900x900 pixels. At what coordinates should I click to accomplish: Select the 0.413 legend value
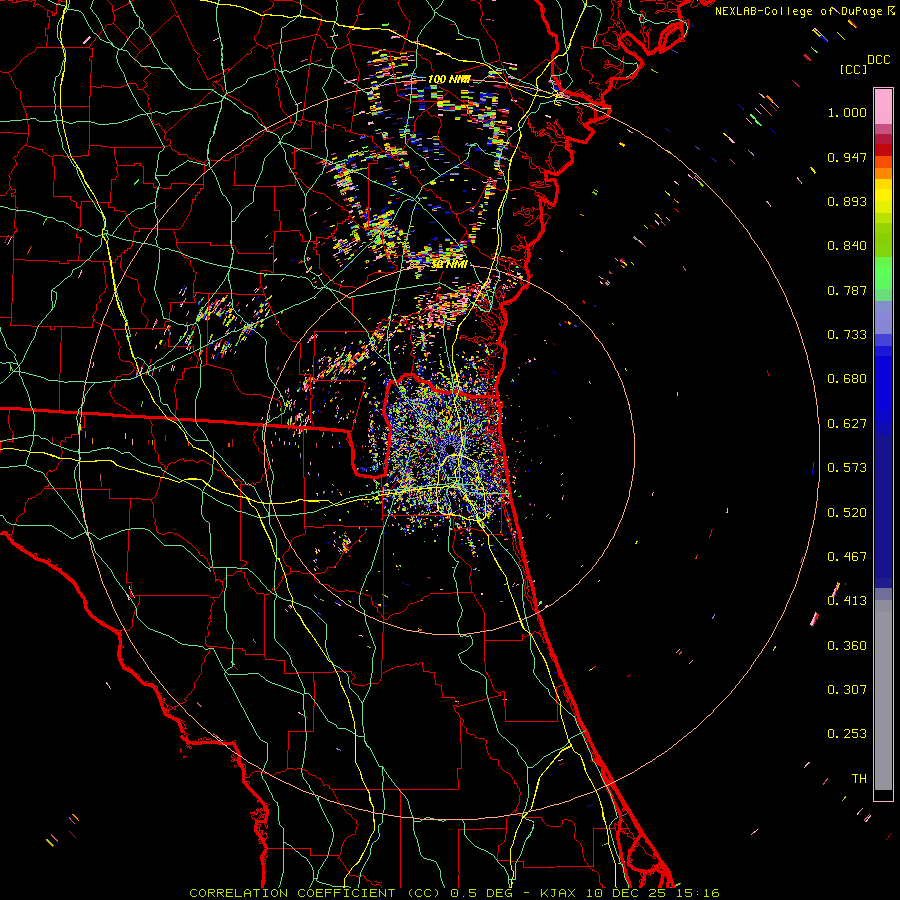pyautogui.click(x=847, y=601)
